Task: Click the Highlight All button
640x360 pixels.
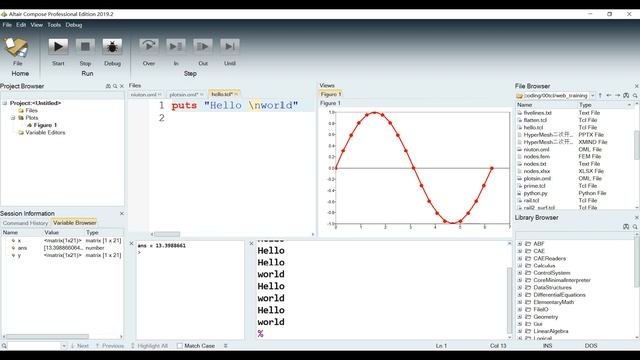Action: pos(149,346)
